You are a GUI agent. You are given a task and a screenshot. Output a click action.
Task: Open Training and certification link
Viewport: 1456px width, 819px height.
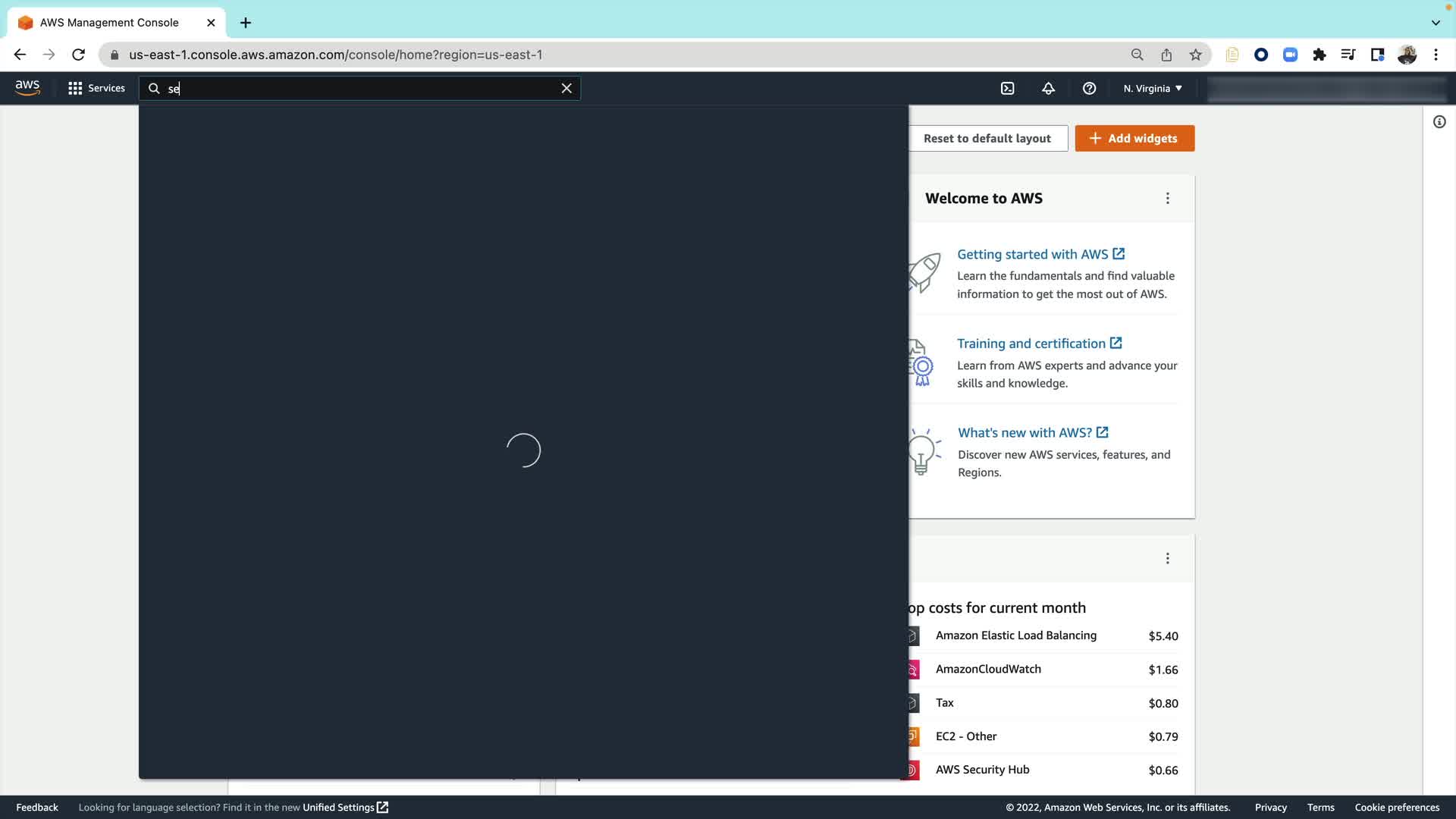tap(1031, 344)
